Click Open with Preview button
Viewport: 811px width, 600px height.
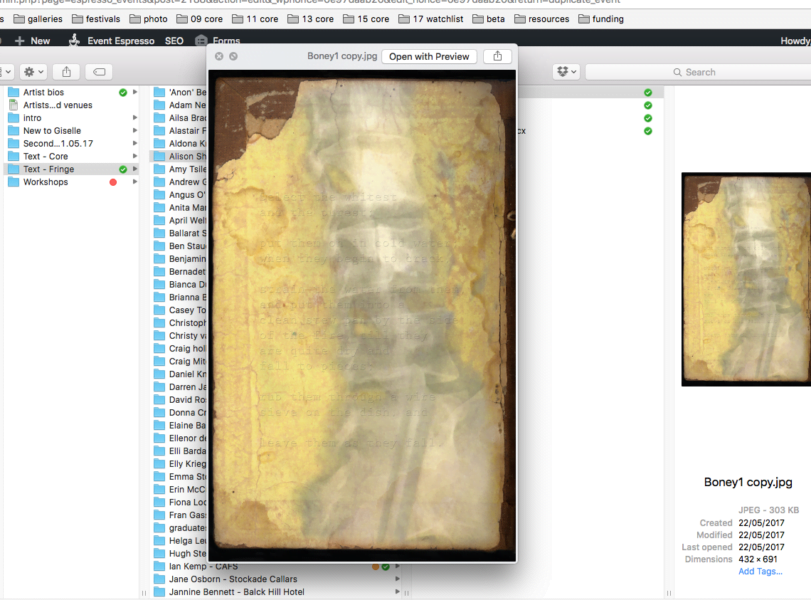coord(429,56)
